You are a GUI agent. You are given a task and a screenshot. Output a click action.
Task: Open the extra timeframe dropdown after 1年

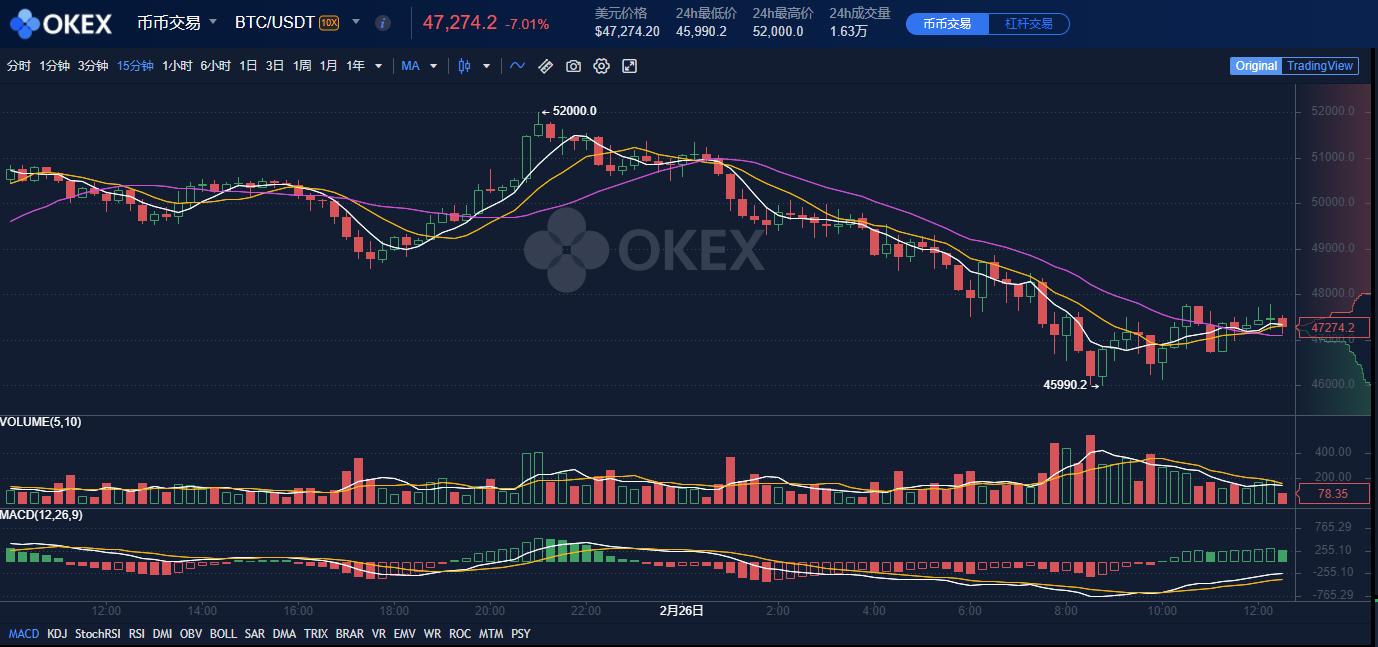click(x=376, y=66)
